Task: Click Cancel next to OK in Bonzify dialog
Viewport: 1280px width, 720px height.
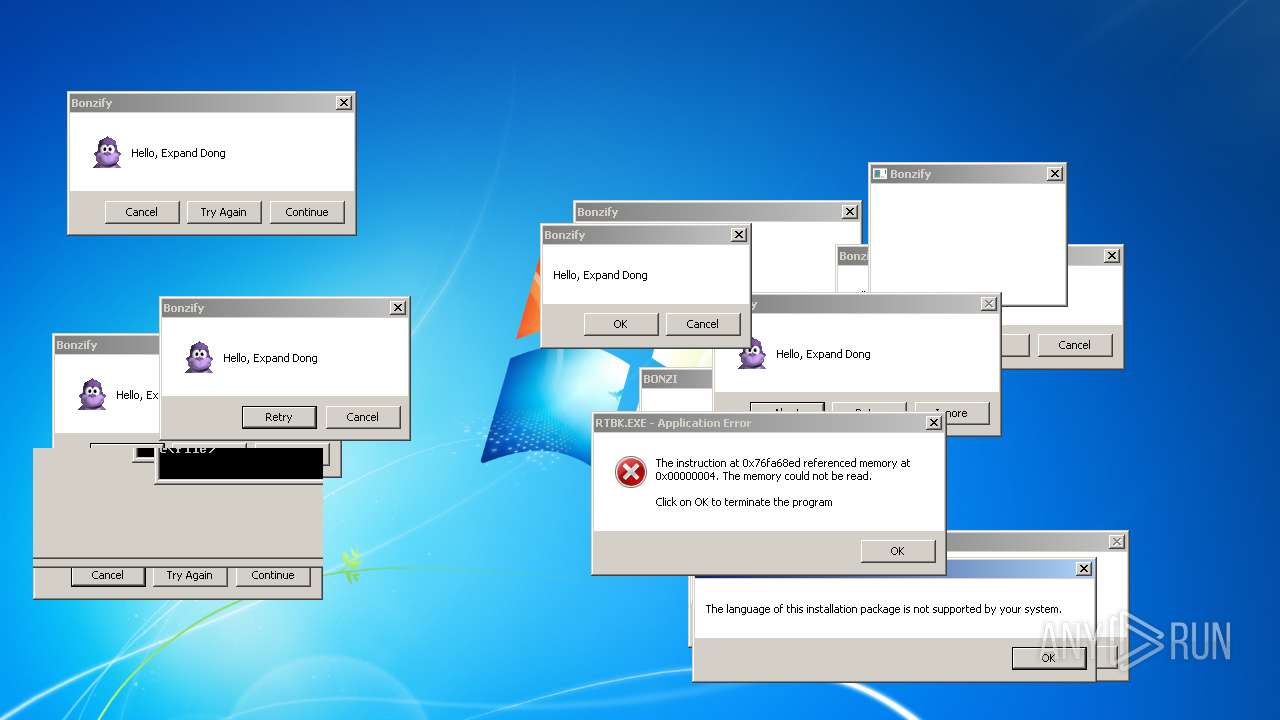Action: click(x=702, y=324)
